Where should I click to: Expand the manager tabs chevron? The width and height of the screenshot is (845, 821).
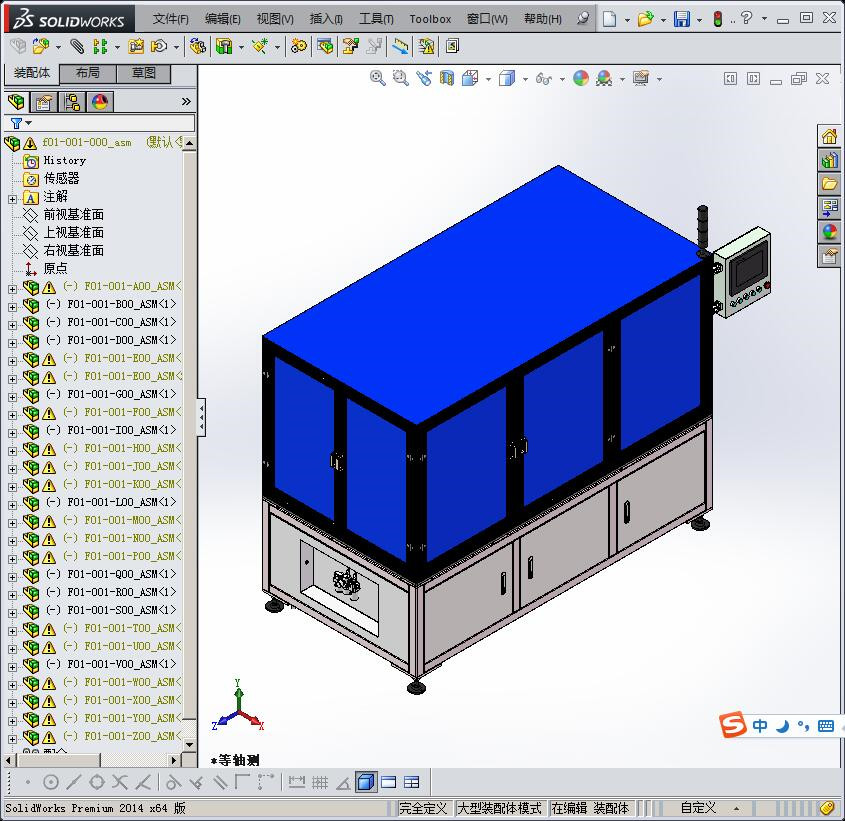click(x=186, y=101)
